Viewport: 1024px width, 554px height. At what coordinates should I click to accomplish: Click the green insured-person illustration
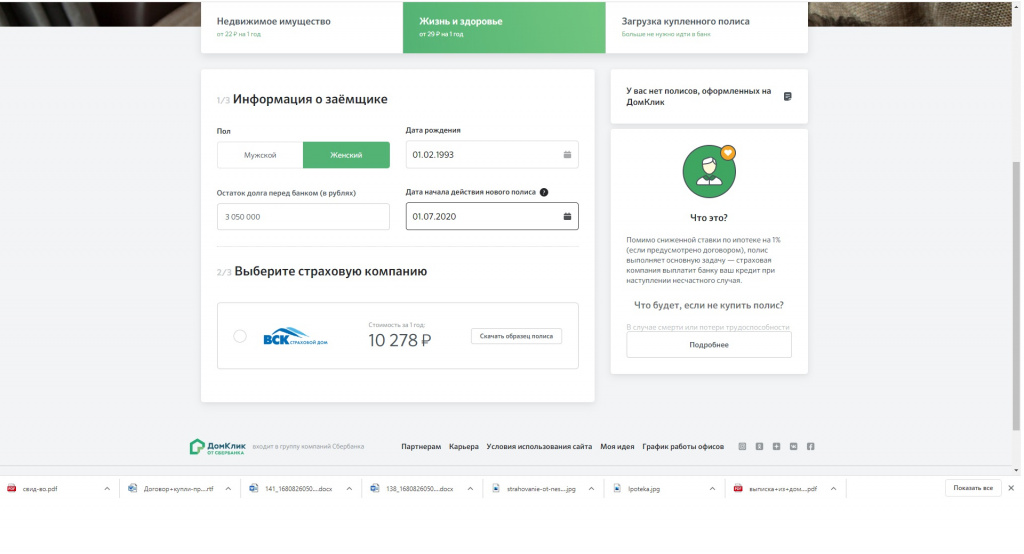(x=709, y=171)
